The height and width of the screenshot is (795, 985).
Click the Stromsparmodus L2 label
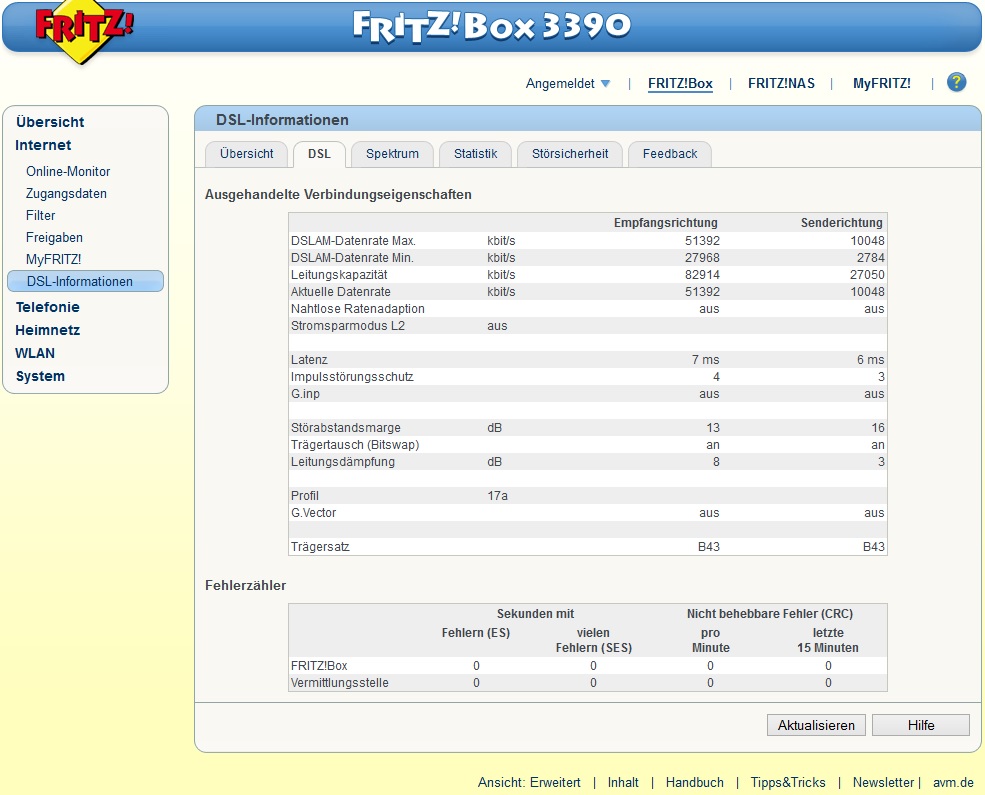[x=347, y=326]
